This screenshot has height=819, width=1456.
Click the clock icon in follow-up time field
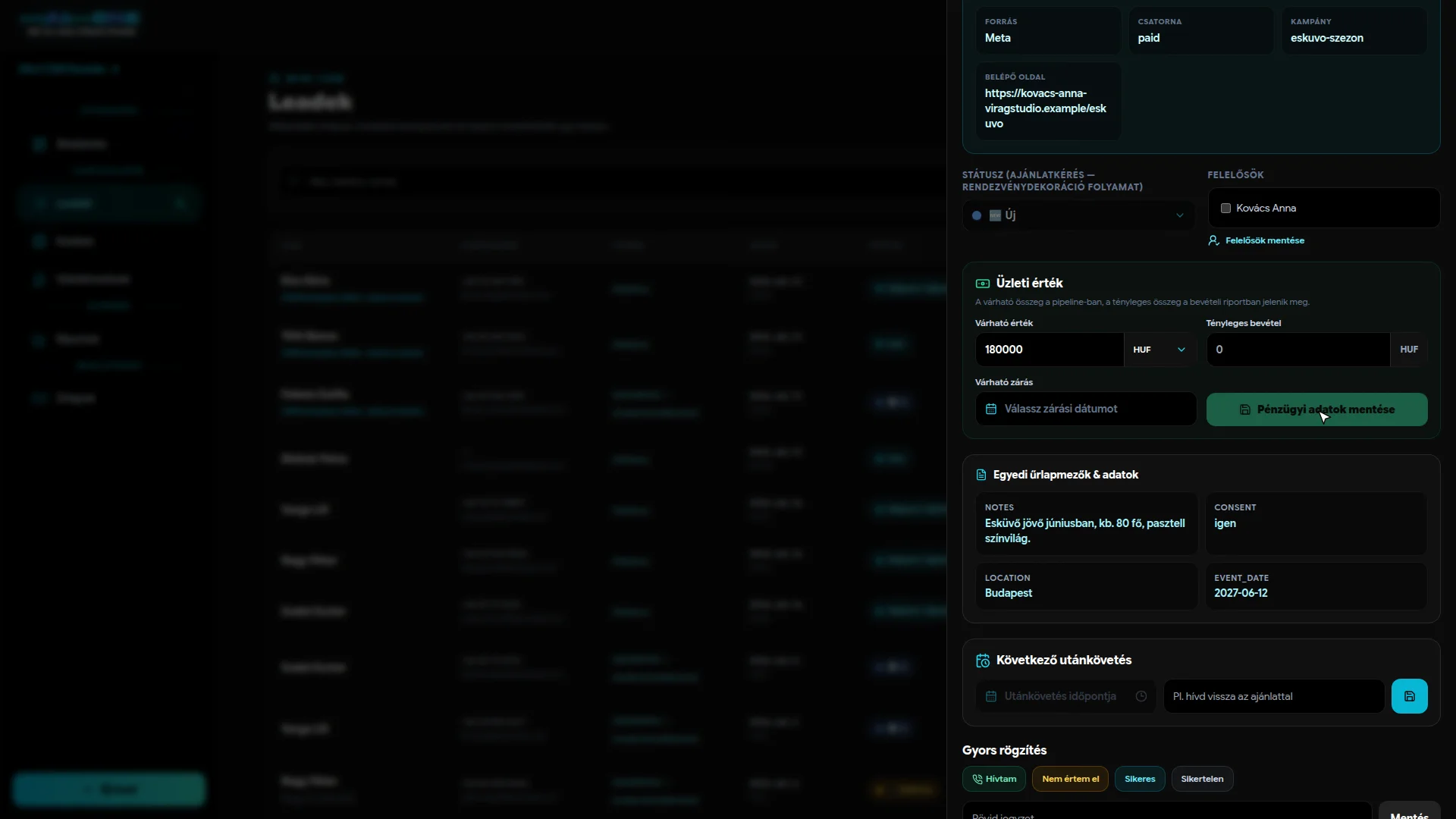(1141, 696)
